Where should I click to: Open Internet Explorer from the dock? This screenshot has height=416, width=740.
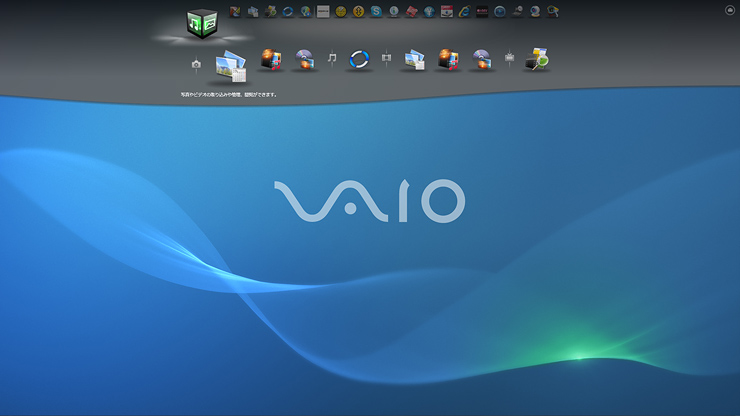point(464,12)
